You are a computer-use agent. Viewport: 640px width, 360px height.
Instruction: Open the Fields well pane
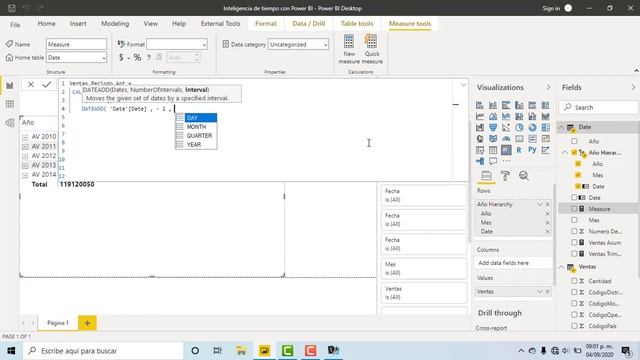[x=486, y=176]
